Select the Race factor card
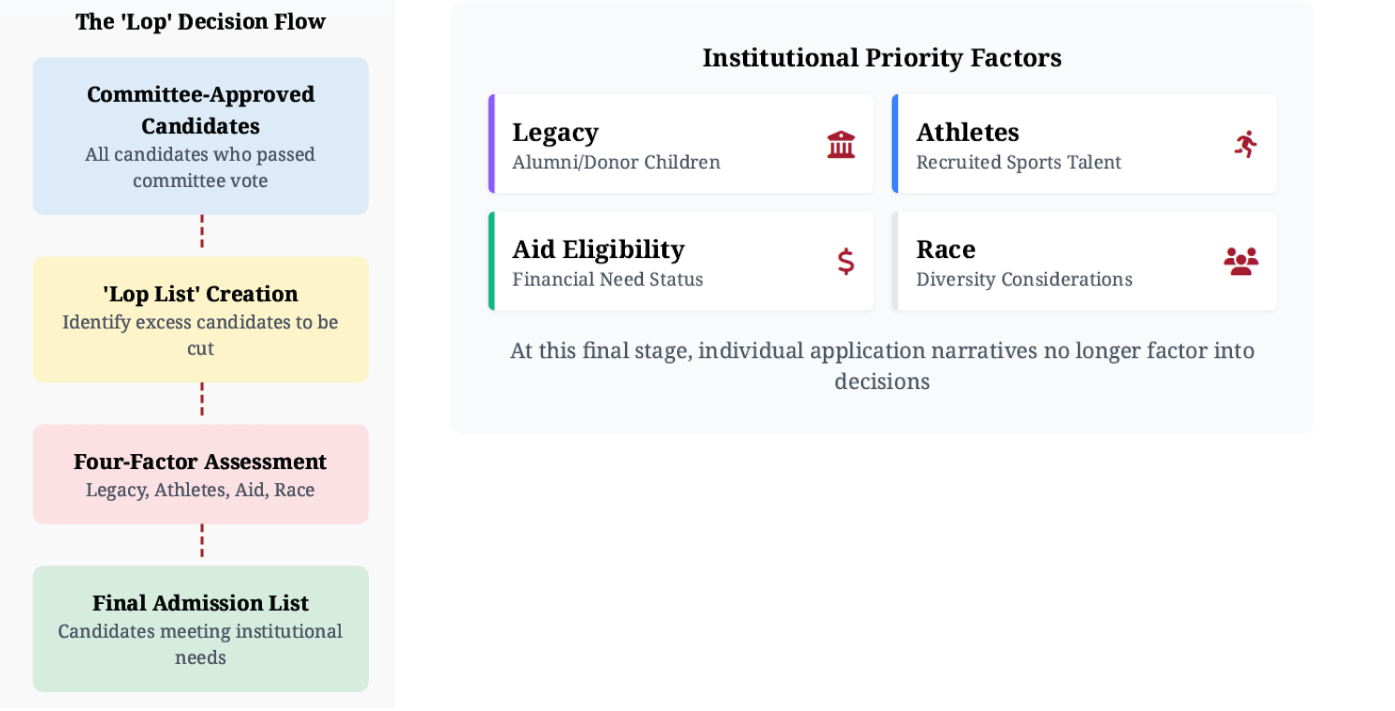This screenshot has height=711, width=1395. (x=1084, y=261)
